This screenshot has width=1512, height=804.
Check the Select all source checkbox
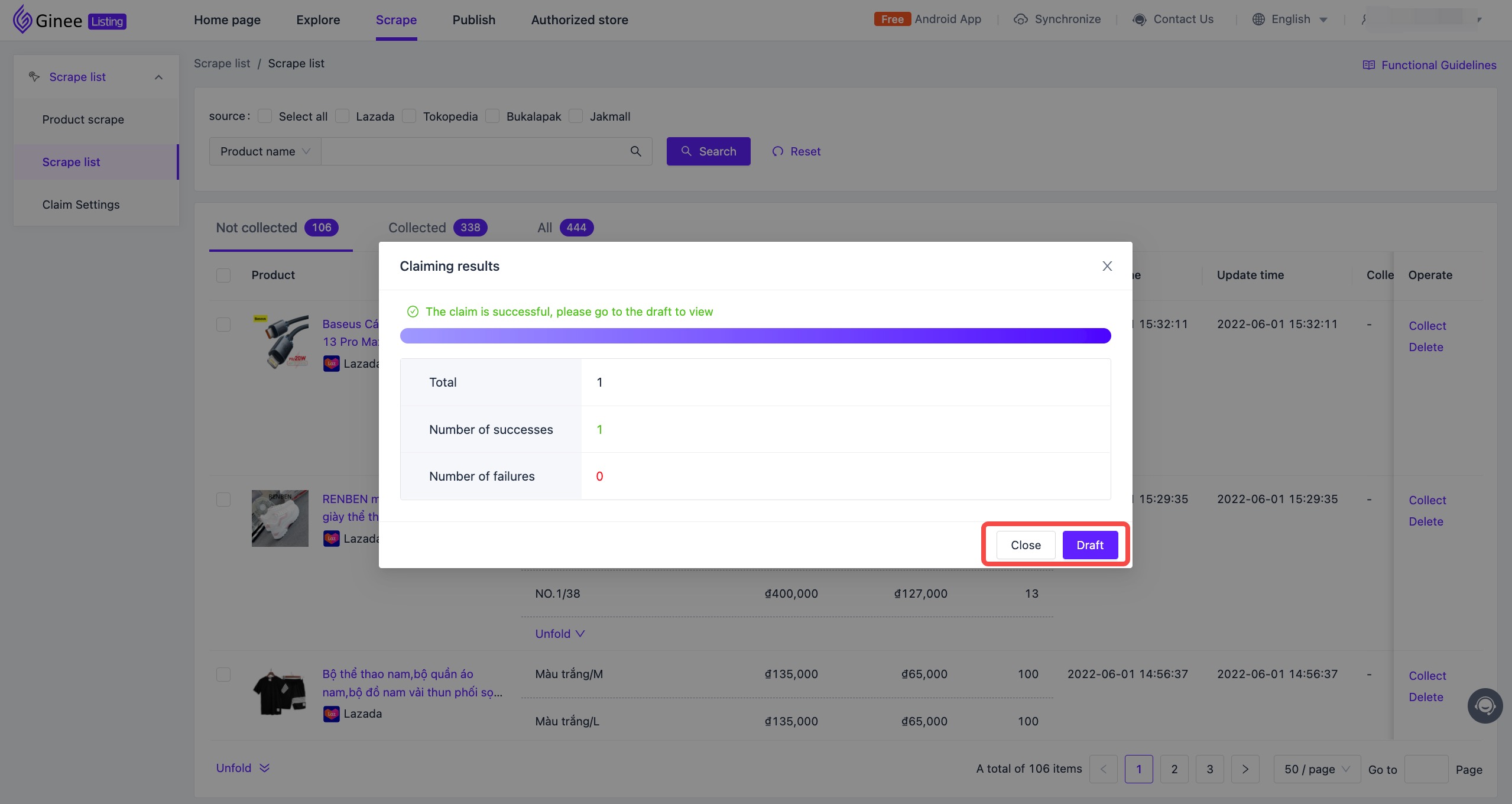(265, 116)
